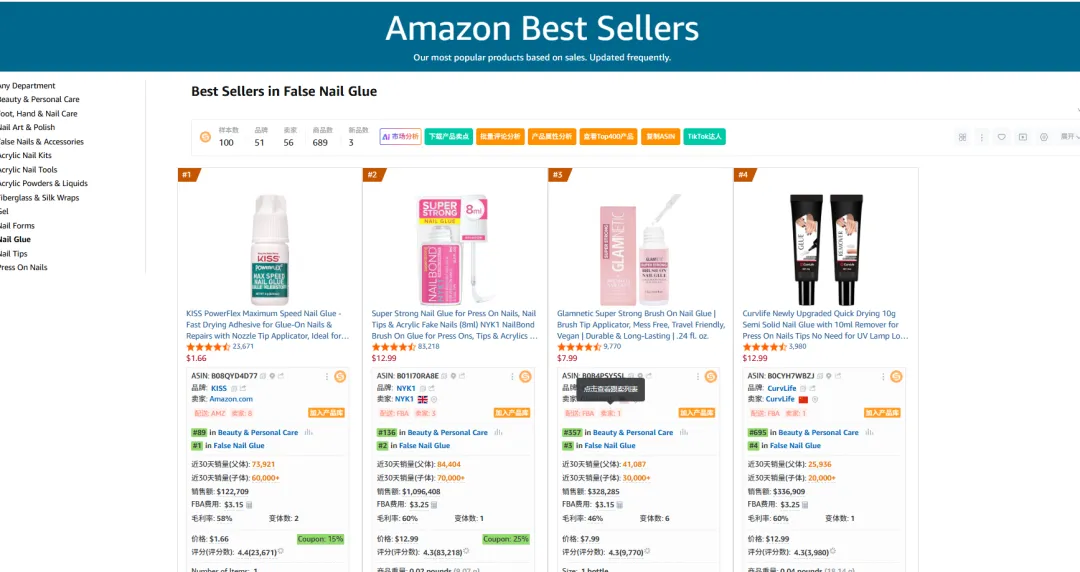
Task: Expand the 展开 dropdown in the stats bar
Action: point(1068,137)
